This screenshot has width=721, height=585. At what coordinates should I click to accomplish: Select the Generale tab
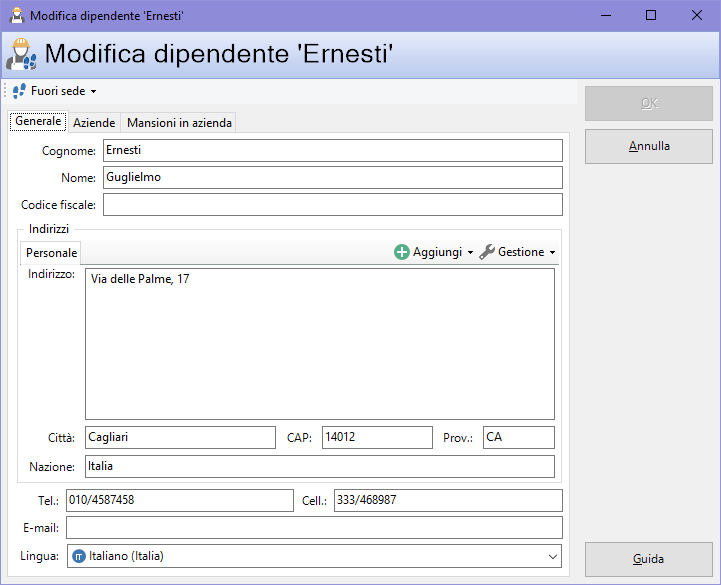pos(38,121)
